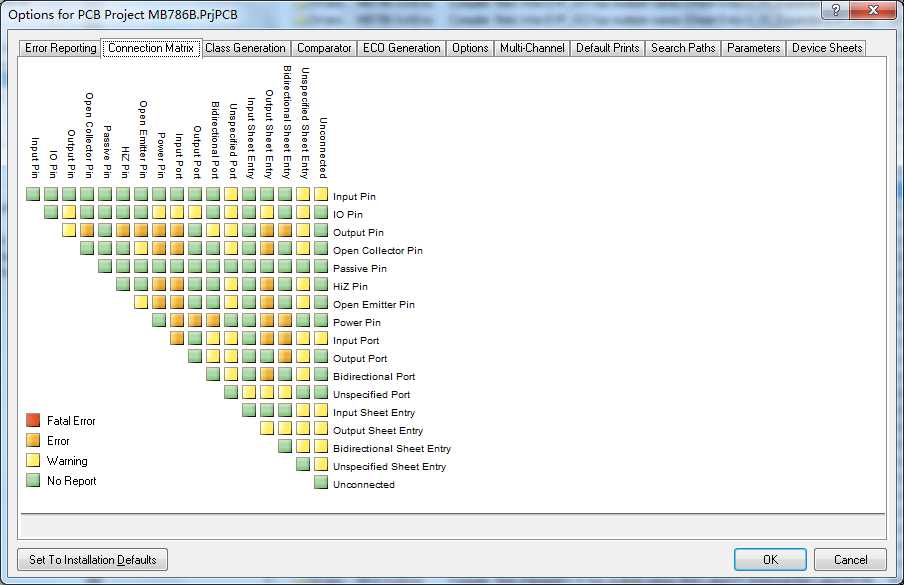Image resolution: width=904 pixels, height=585 pixels.
Task: Toggle Open Emitter Pin row, Open Emitter Pin column cell
Action: point(141,302)
